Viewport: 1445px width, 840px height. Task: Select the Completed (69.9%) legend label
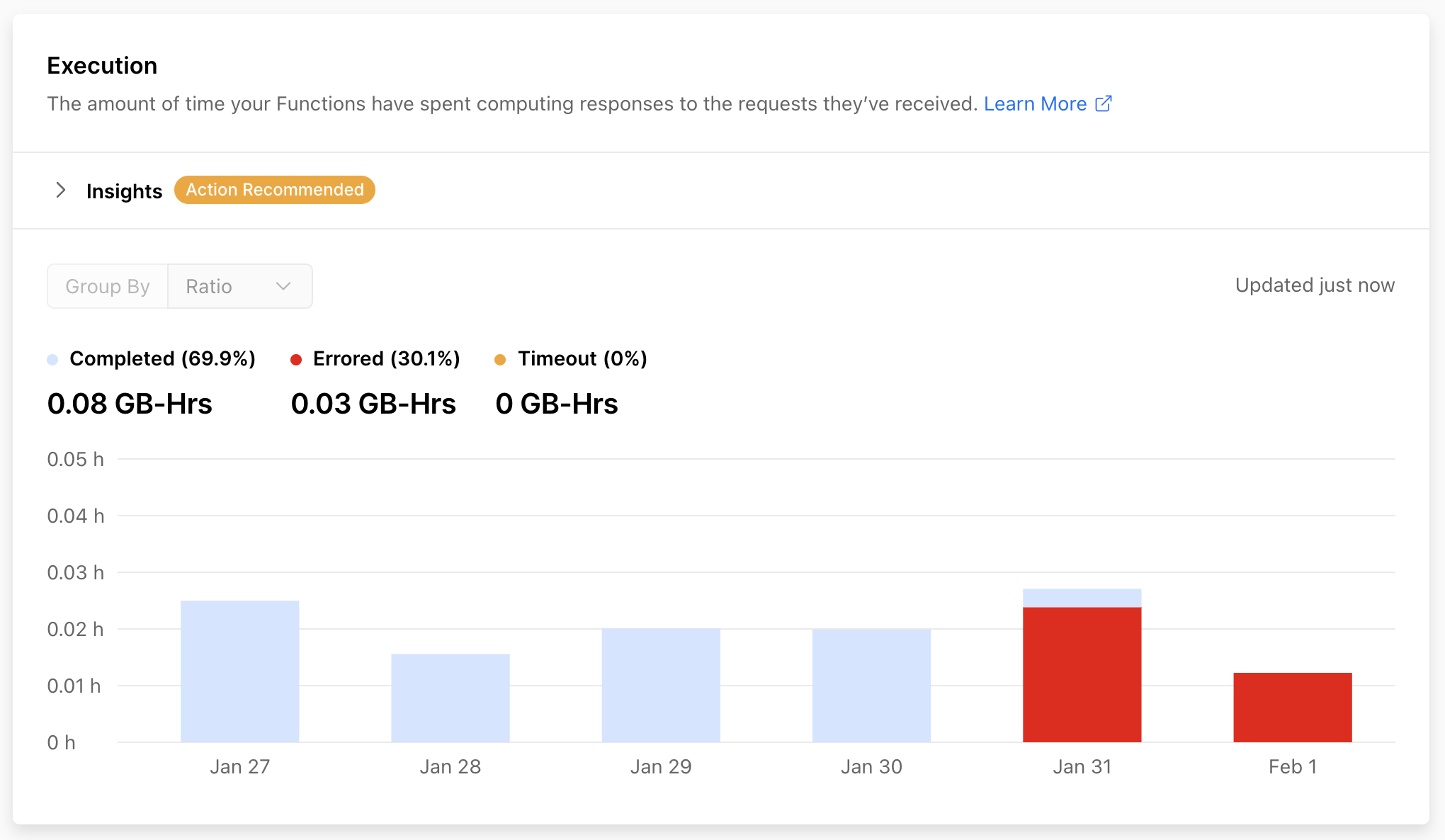pyautogui.click(x=162, y=358)
